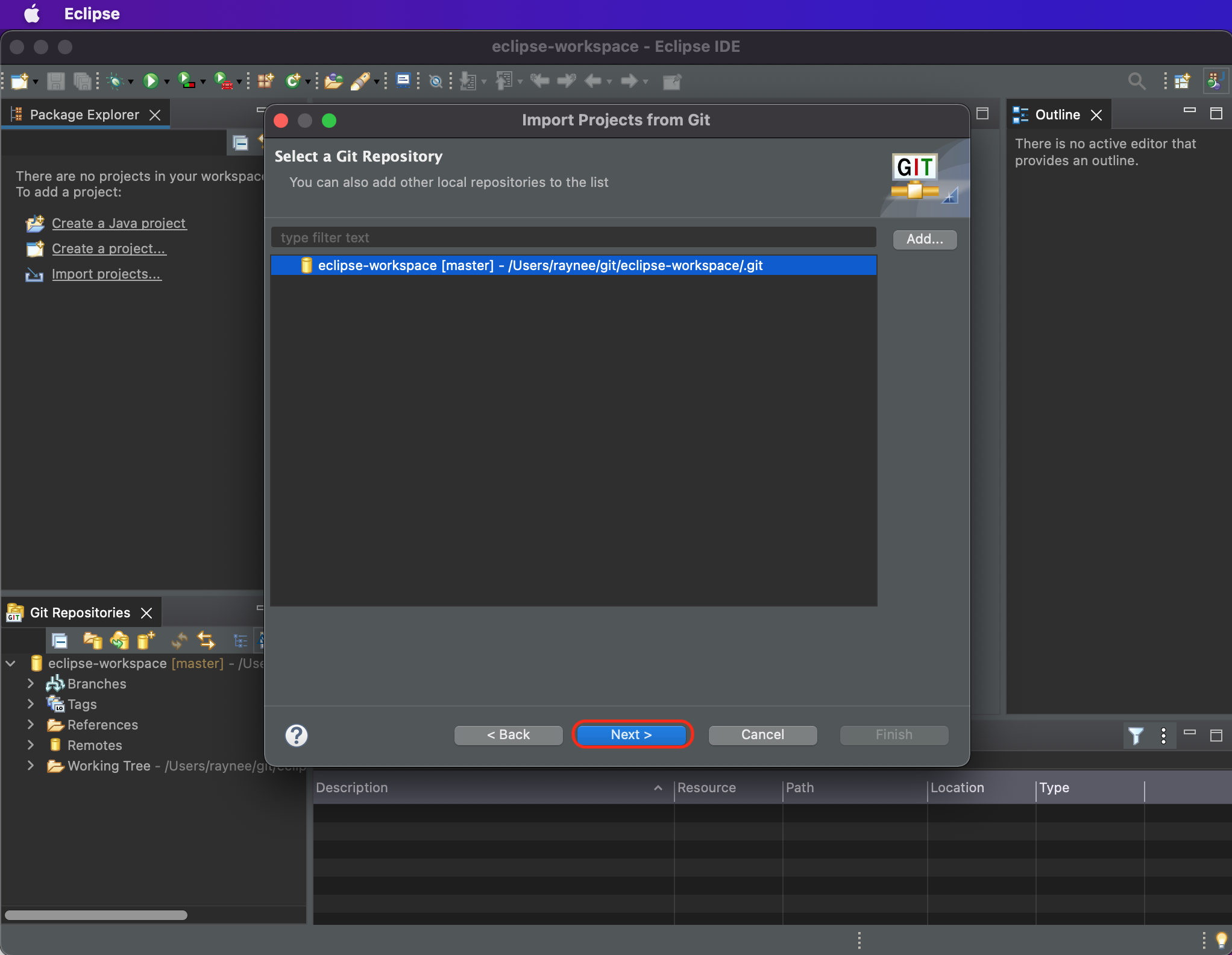Select the Git Repositories tab

coord(80,613)
